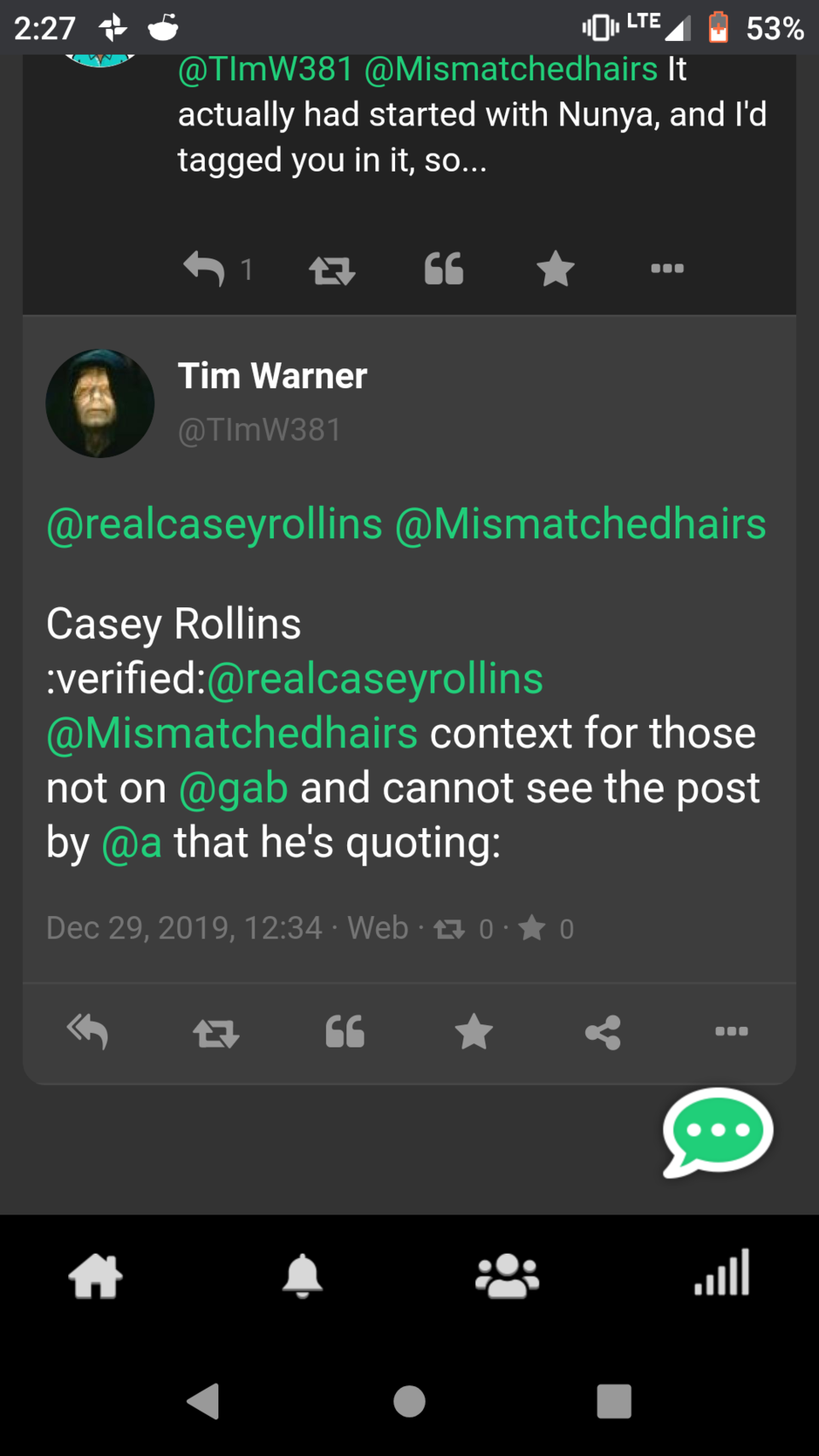Viewport: 819px width, 1456px height.
Task: Quote Tim Warner's post
Action: coord(345,1032)
